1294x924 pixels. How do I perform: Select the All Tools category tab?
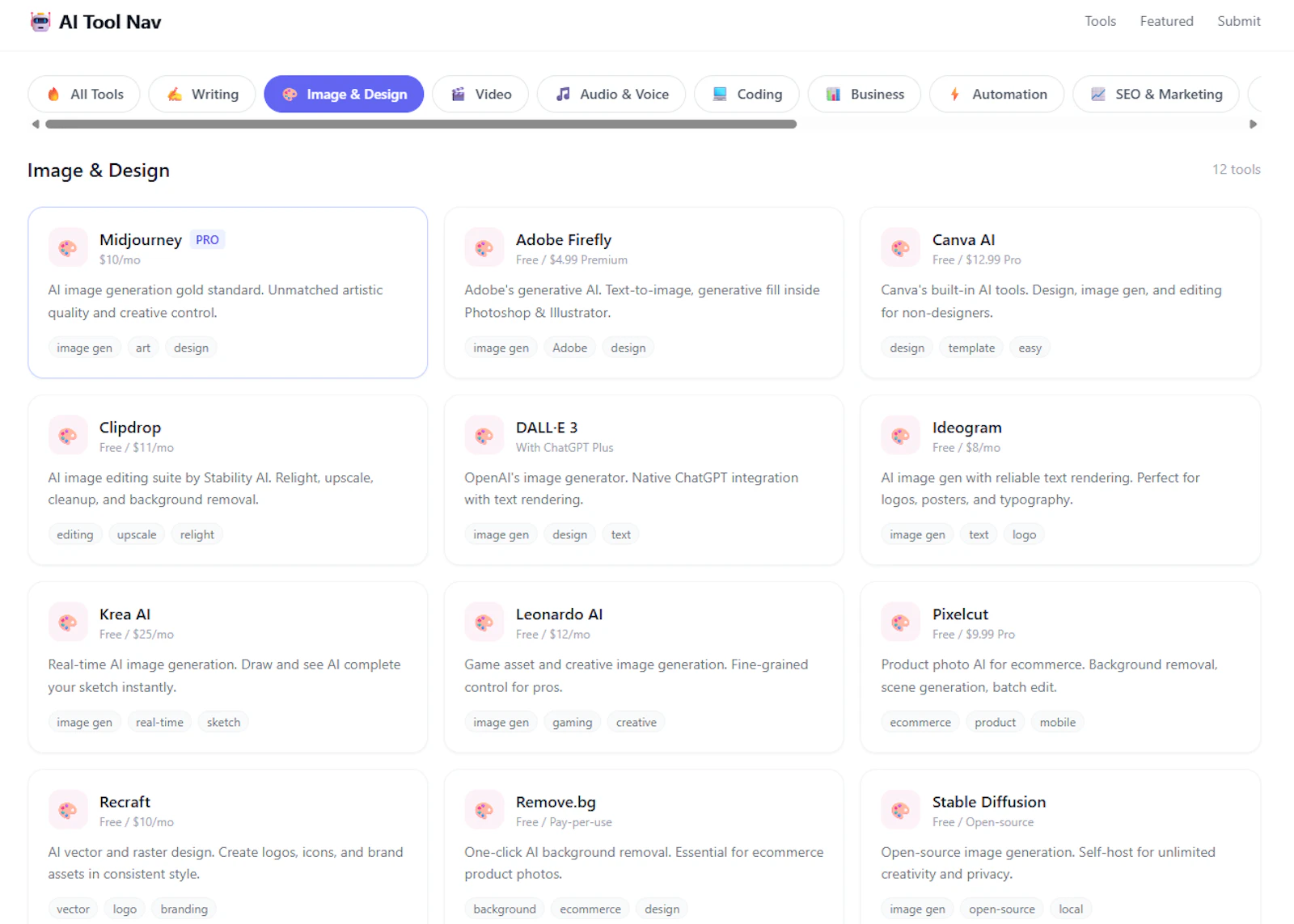[x=84, y=94]
